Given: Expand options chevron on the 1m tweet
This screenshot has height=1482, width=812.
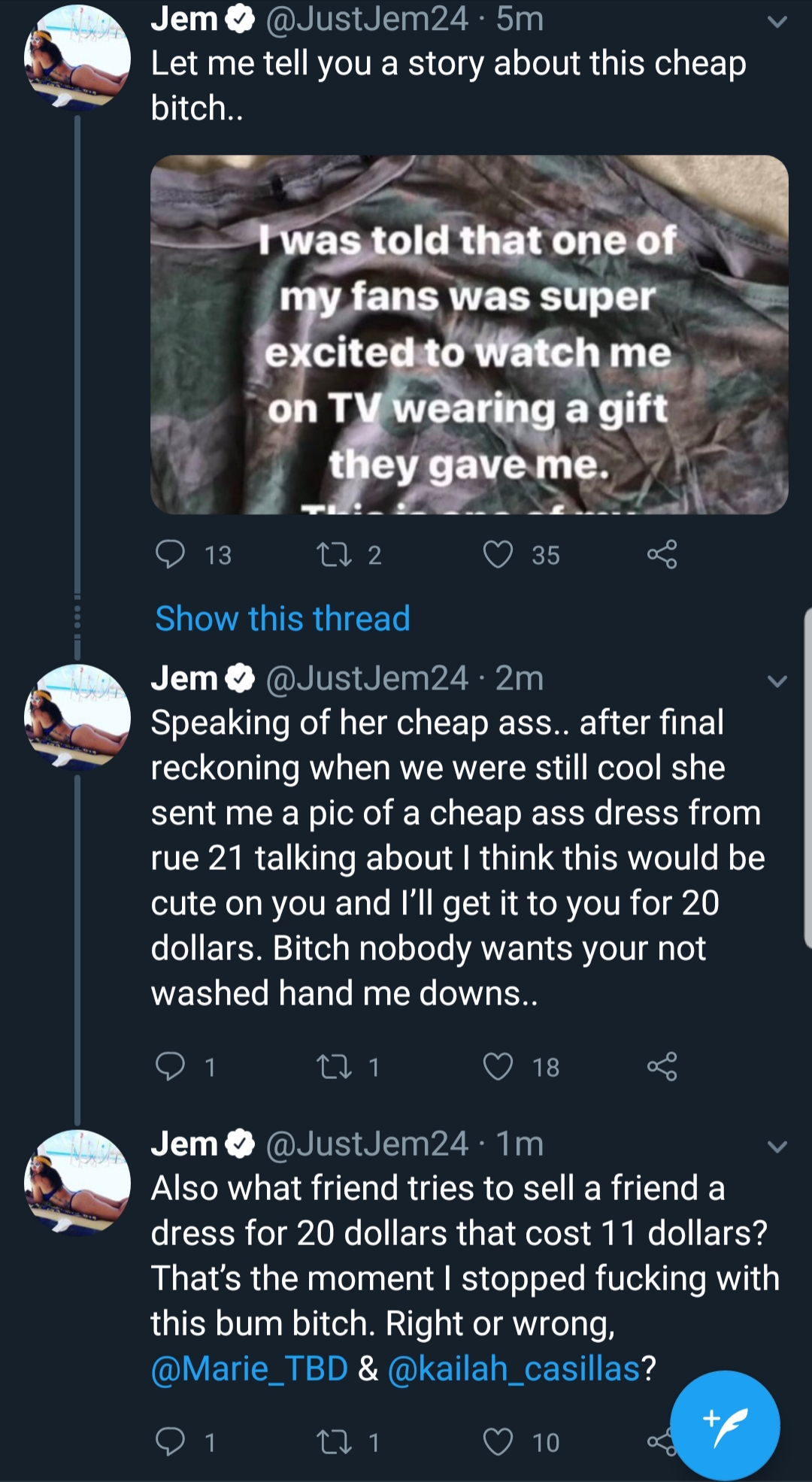Looking at the screenshot, I should [x=777, y=1147].
